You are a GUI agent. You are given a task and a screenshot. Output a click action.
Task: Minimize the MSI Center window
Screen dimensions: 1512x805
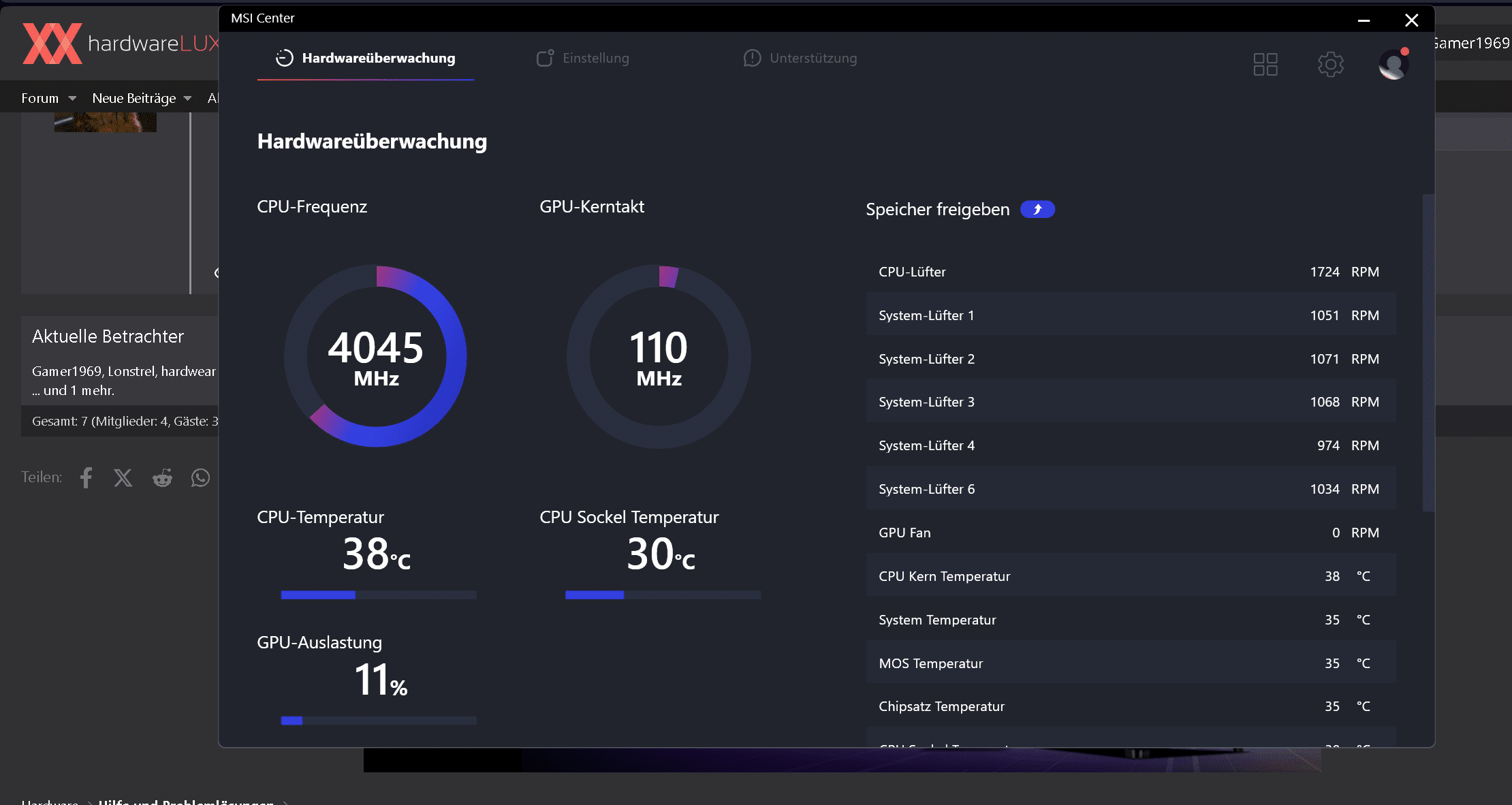1364,20
